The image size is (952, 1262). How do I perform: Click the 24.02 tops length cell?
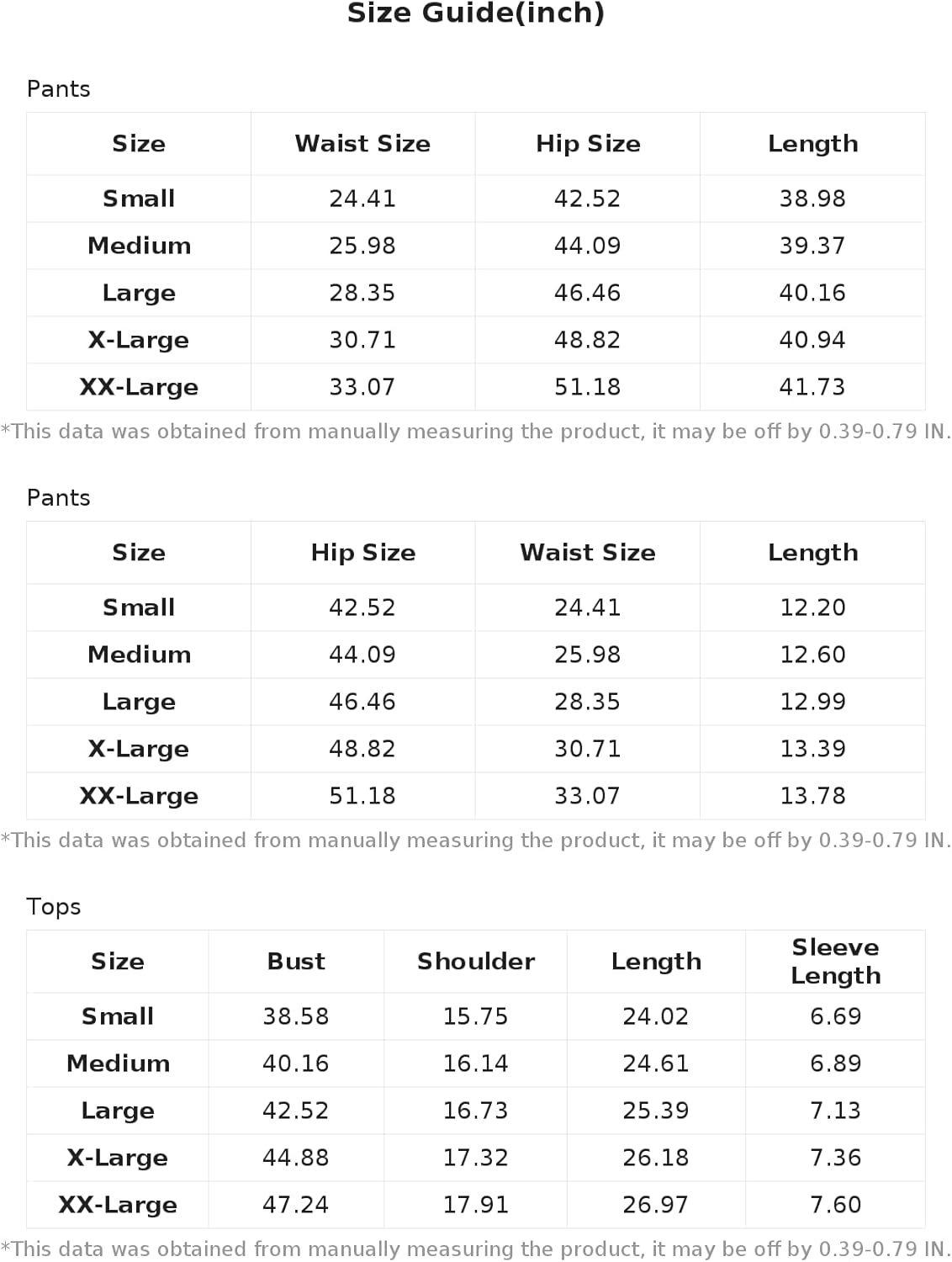pyautogui.click(x=656, y=1016)
